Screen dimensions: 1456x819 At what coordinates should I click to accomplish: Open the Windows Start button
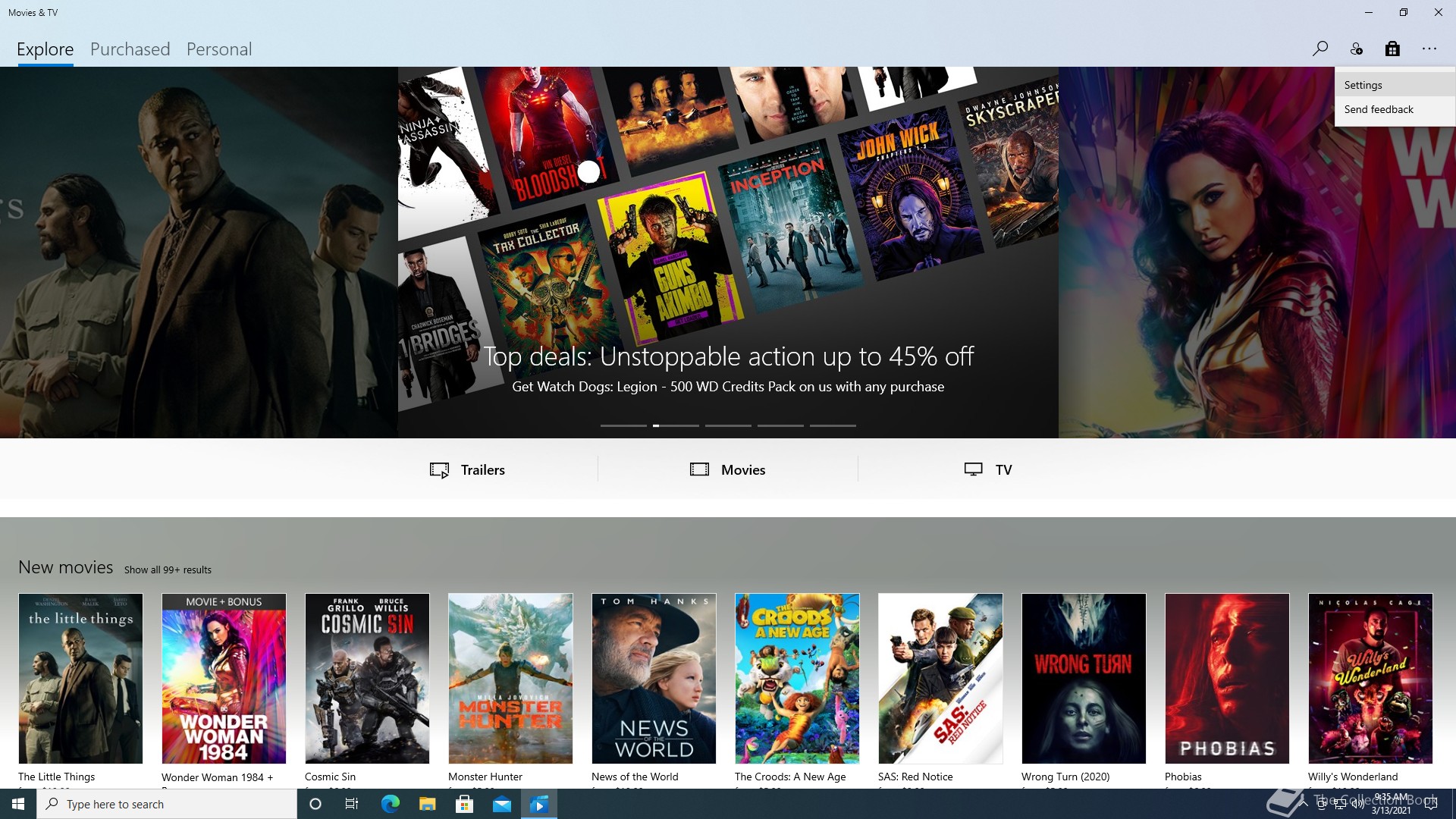pyautogui.click(x=18, y=804)
